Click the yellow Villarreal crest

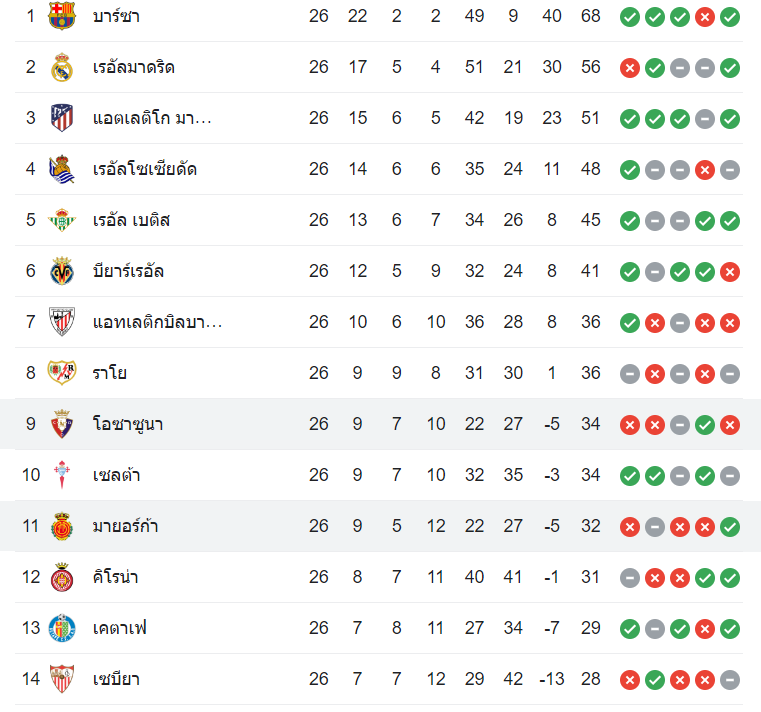62,271
